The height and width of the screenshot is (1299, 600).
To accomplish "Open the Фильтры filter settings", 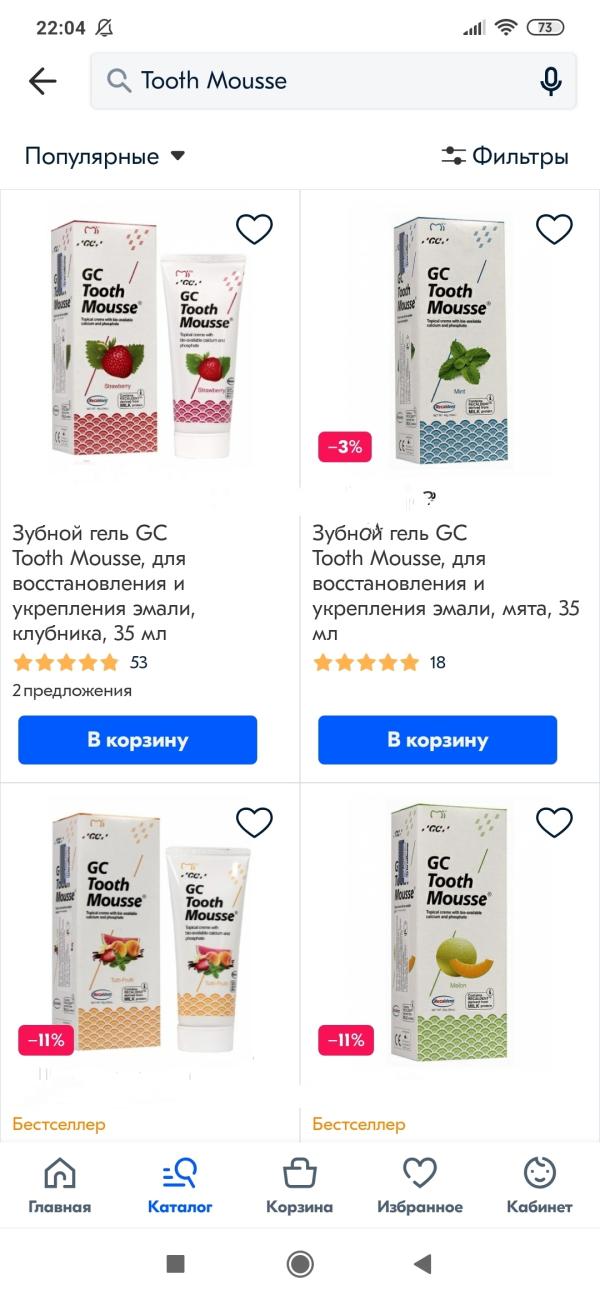I will (505, 156).
